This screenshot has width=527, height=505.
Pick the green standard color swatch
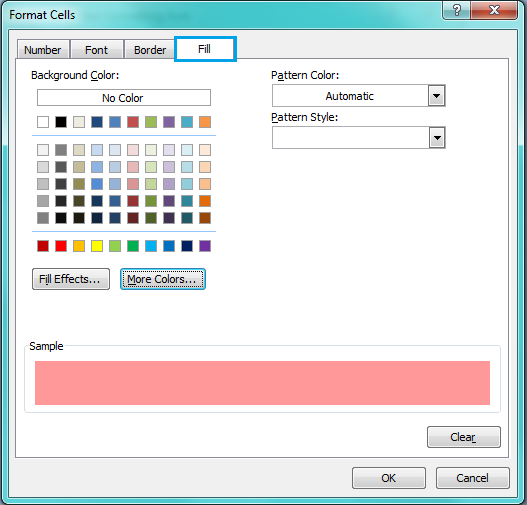pyautogui.click(x=133, y=246)
